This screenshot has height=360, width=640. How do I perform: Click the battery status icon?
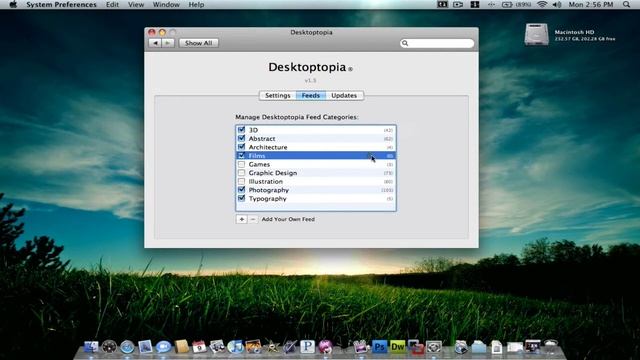[x=507, y=4]
